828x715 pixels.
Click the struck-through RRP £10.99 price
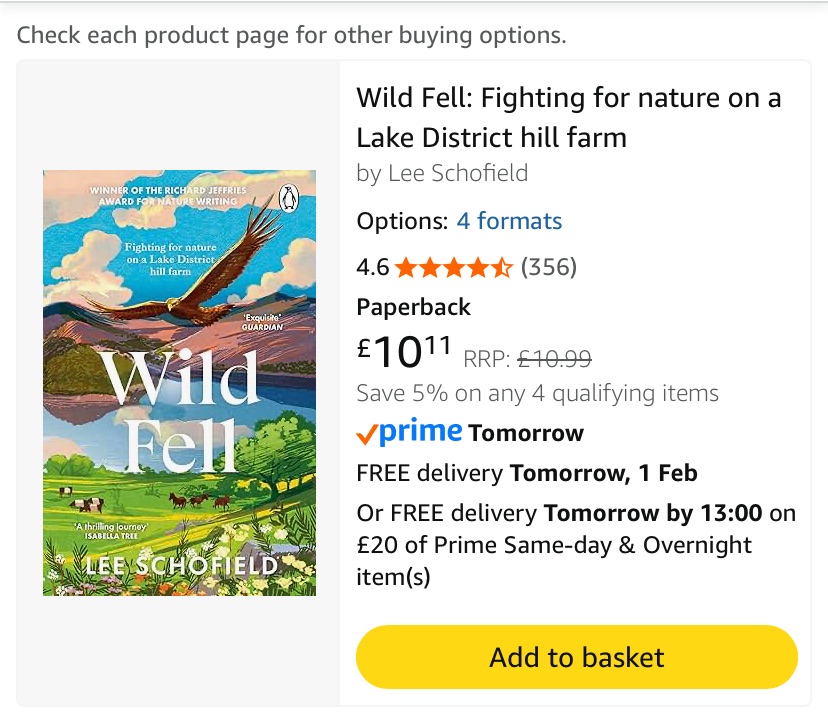555,357
